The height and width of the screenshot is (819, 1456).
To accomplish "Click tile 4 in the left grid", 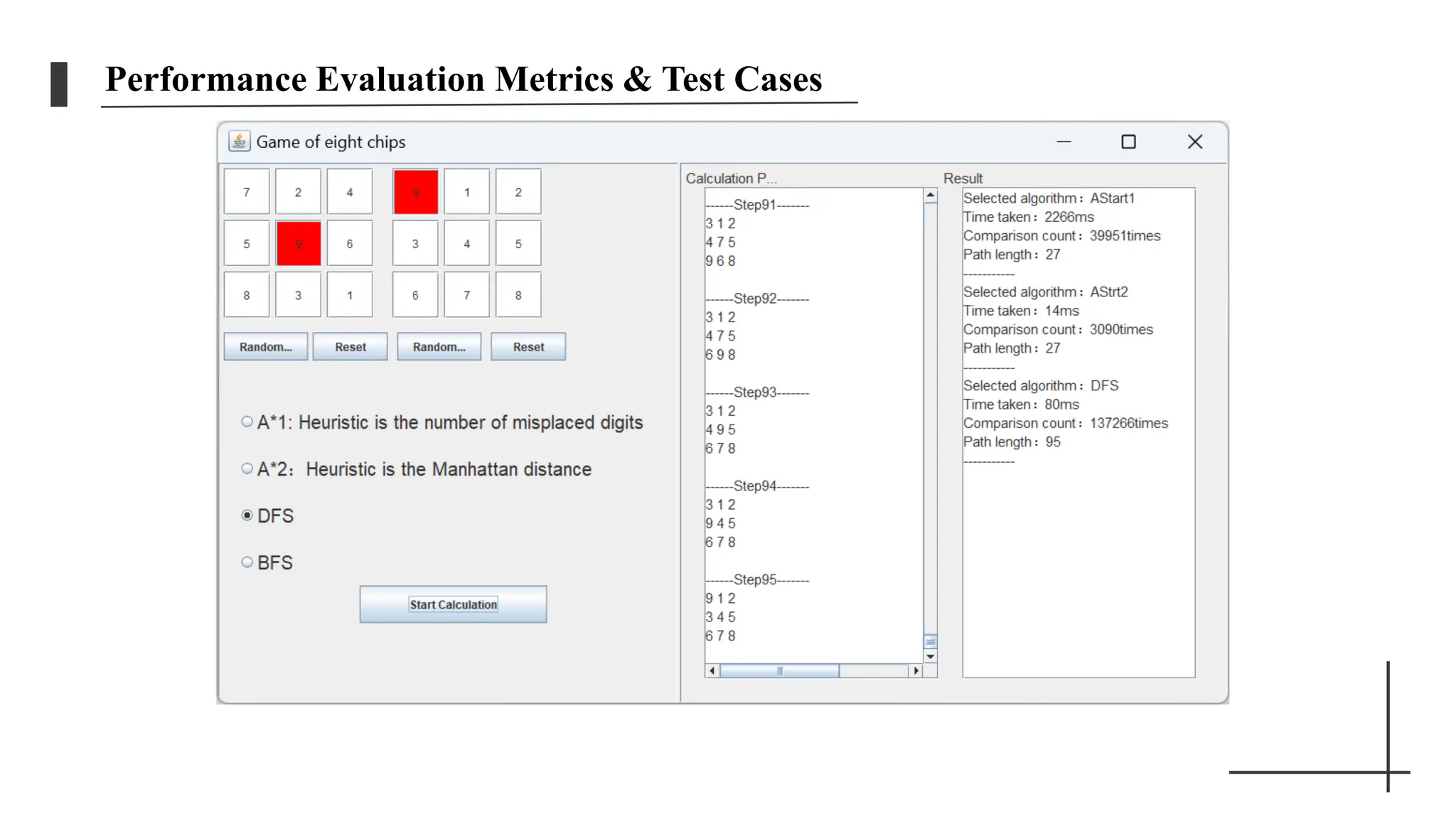I will pyautogui.click(x=350, y=191).
